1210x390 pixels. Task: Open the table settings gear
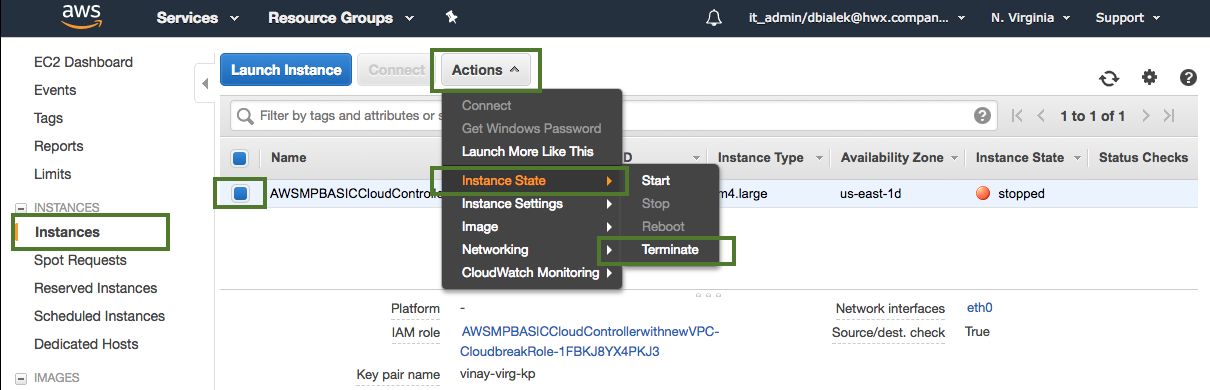1149,77
